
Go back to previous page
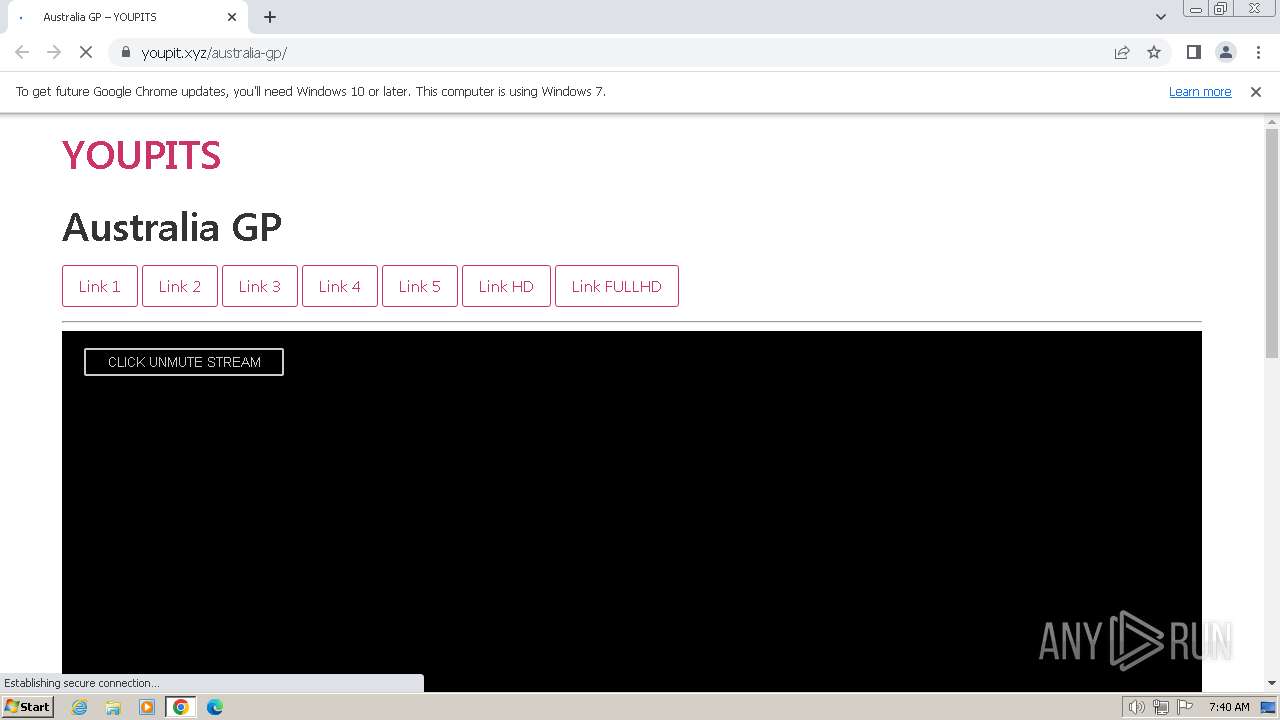tap(22, 52)
